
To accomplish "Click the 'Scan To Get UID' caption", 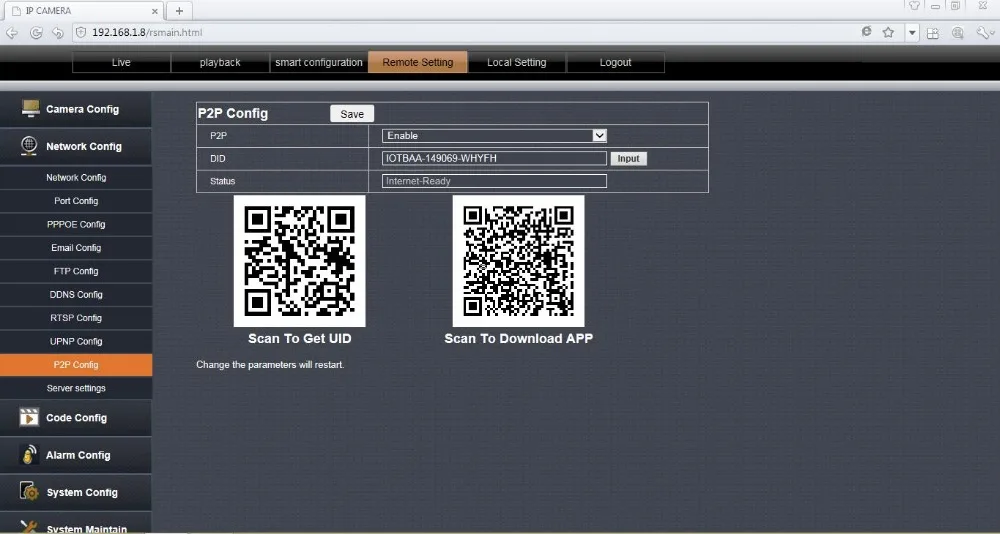I will pyautogui.click(x=300, y=339).
